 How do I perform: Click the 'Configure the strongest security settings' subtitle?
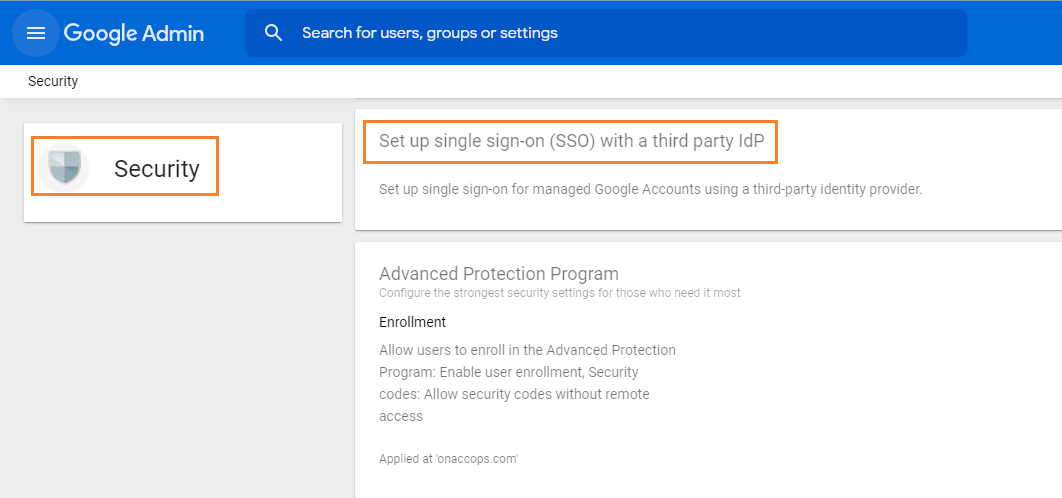click(559, 293)
